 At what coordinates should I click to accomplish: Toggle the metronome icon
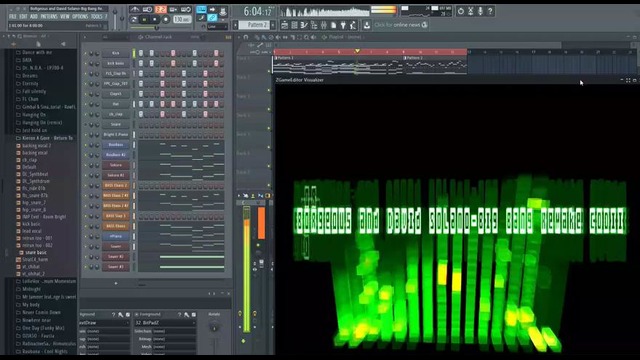(135, 9)
